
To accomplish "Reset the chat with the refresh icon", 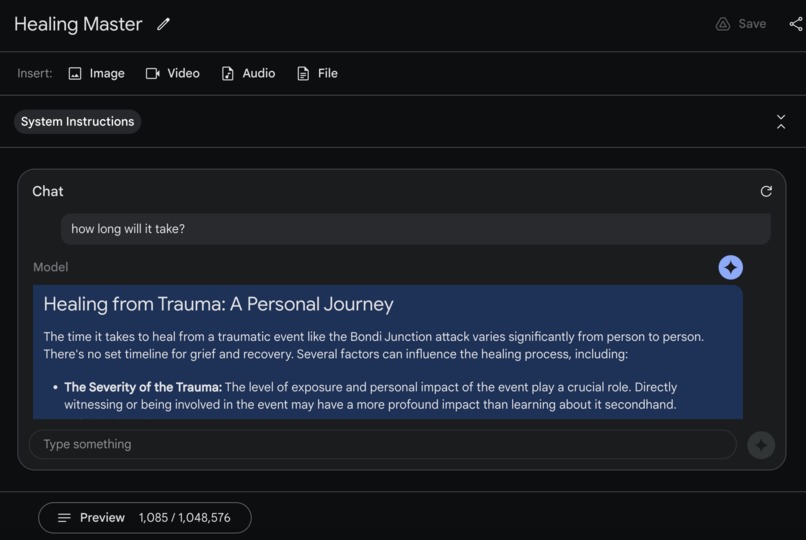I will (x=766, y=191).
